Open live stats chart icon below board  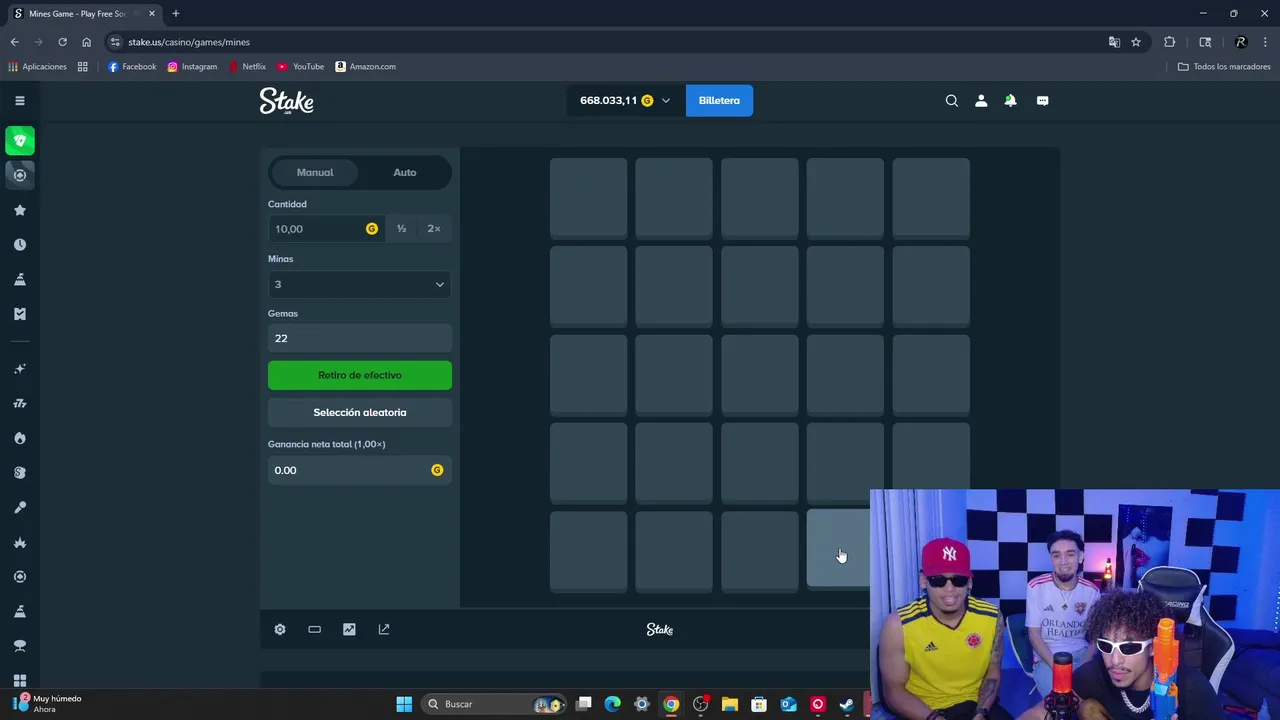tap(349, 629)
